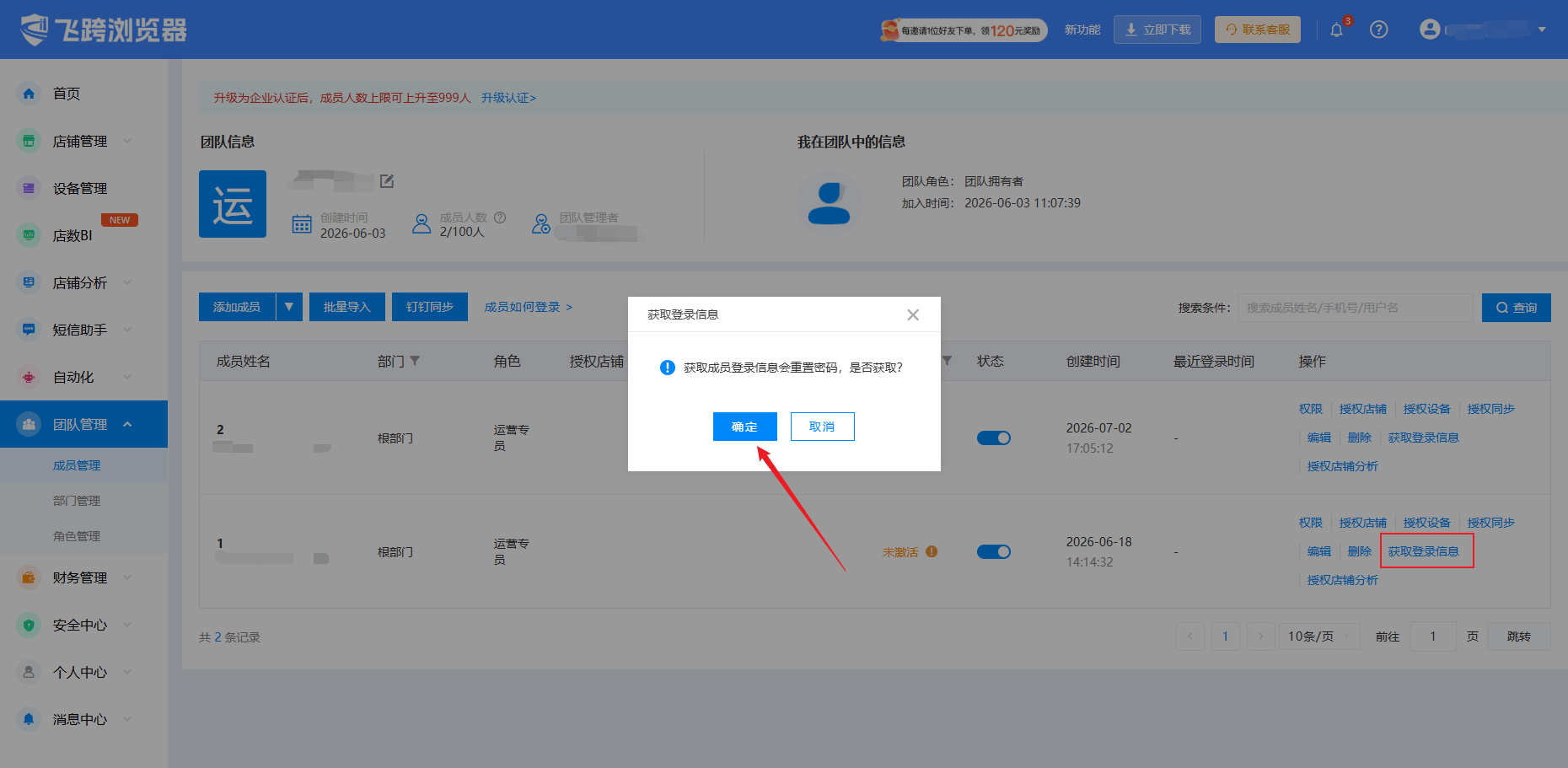The width and height of the screenshot is (1568, 768).
Task: Click the team avatar 运 tile
Action: [233, 204]
